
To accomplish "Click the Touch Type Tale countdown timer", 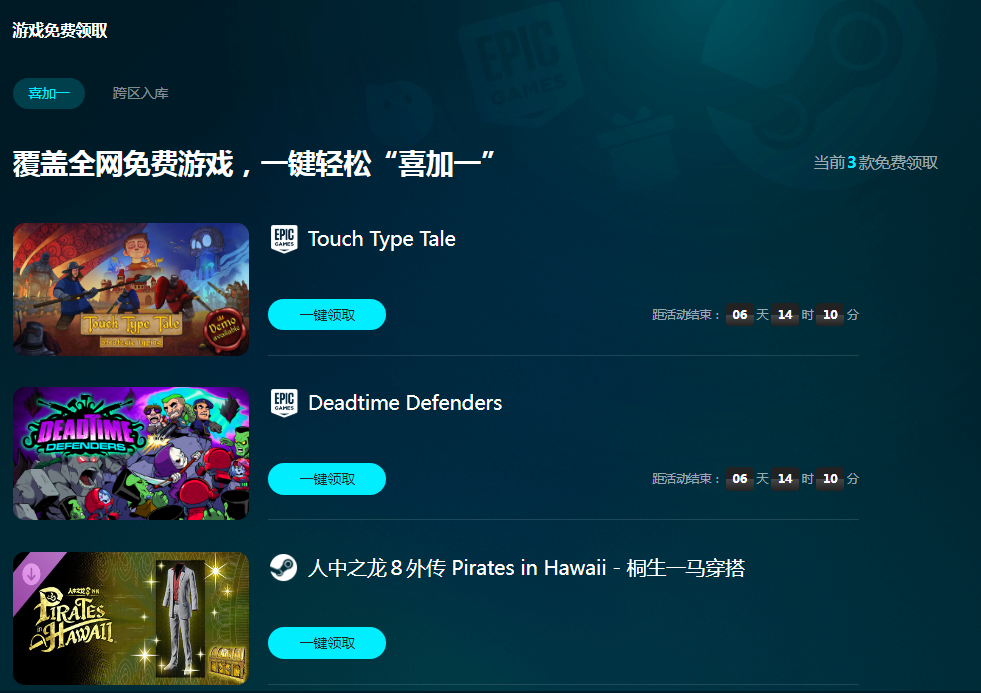I will pos(755,315).
